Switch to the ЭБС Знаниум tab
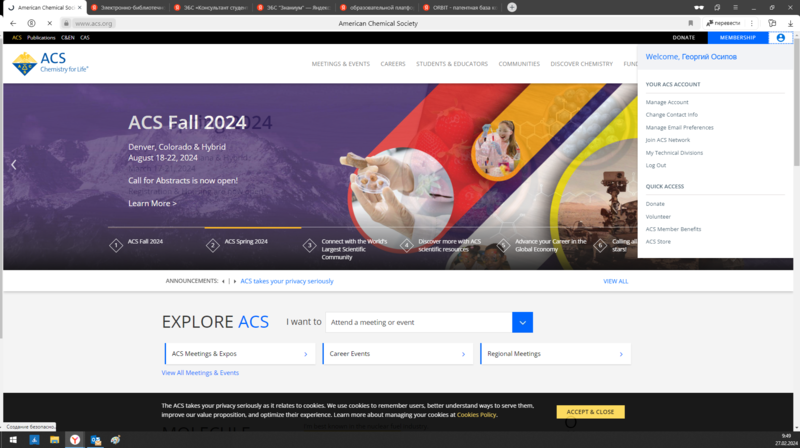800x448 pixels. pos(294,8)
